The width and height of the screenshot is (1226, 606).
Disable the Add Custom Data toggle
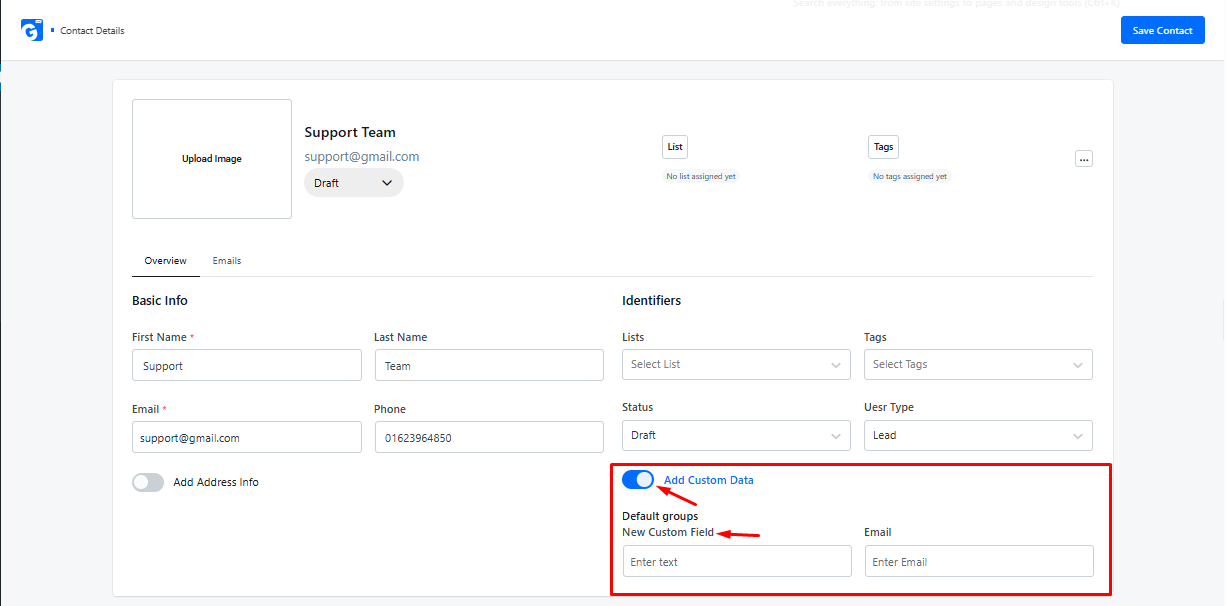point(638,480)
